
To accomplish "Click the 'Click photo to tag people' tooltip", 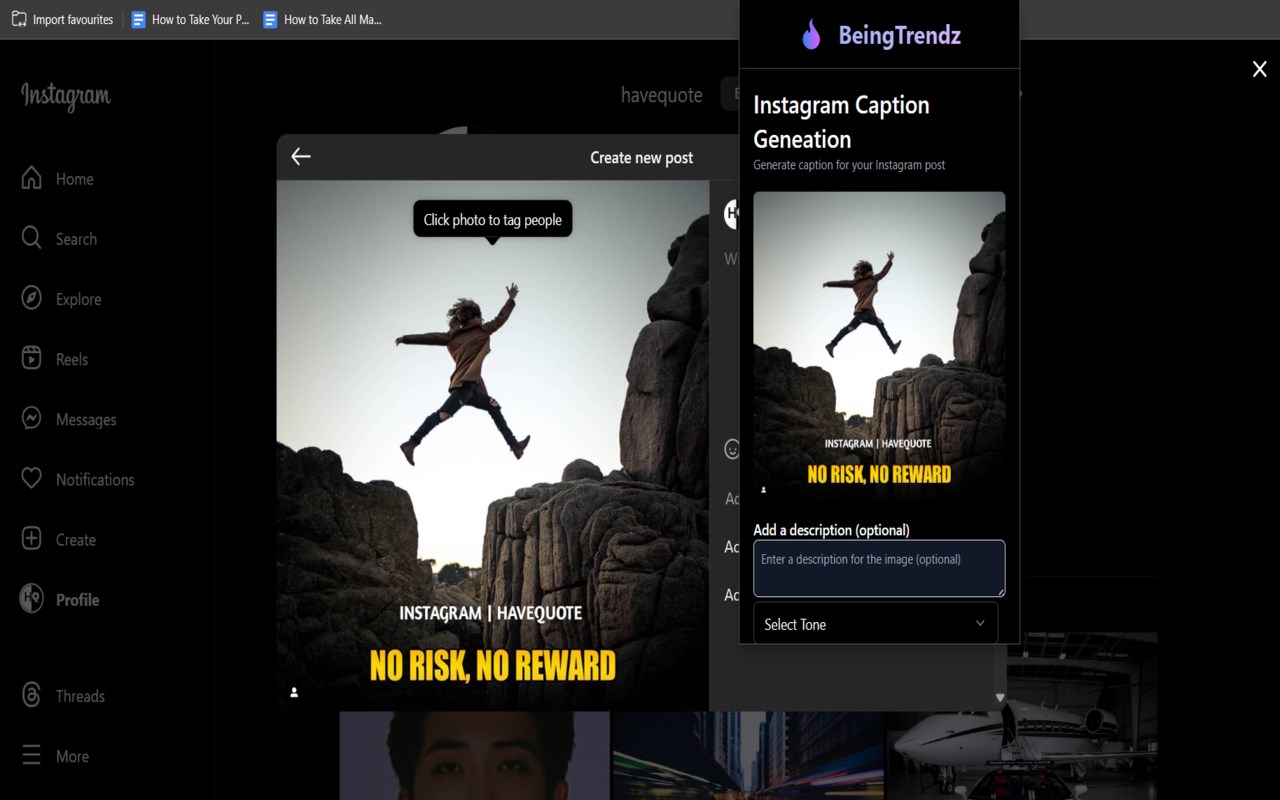I will point(492,219).
